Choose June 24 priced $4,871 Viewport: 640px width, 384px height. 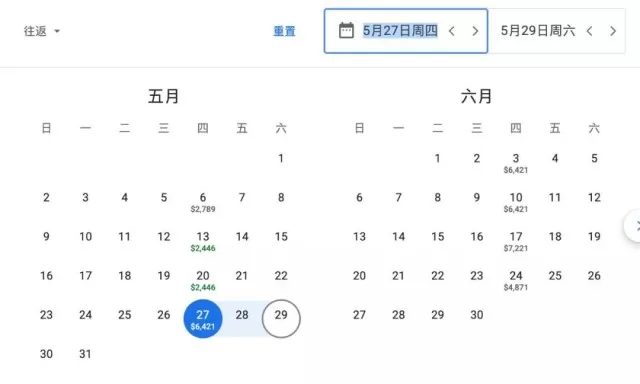click(x=516, y=280)
